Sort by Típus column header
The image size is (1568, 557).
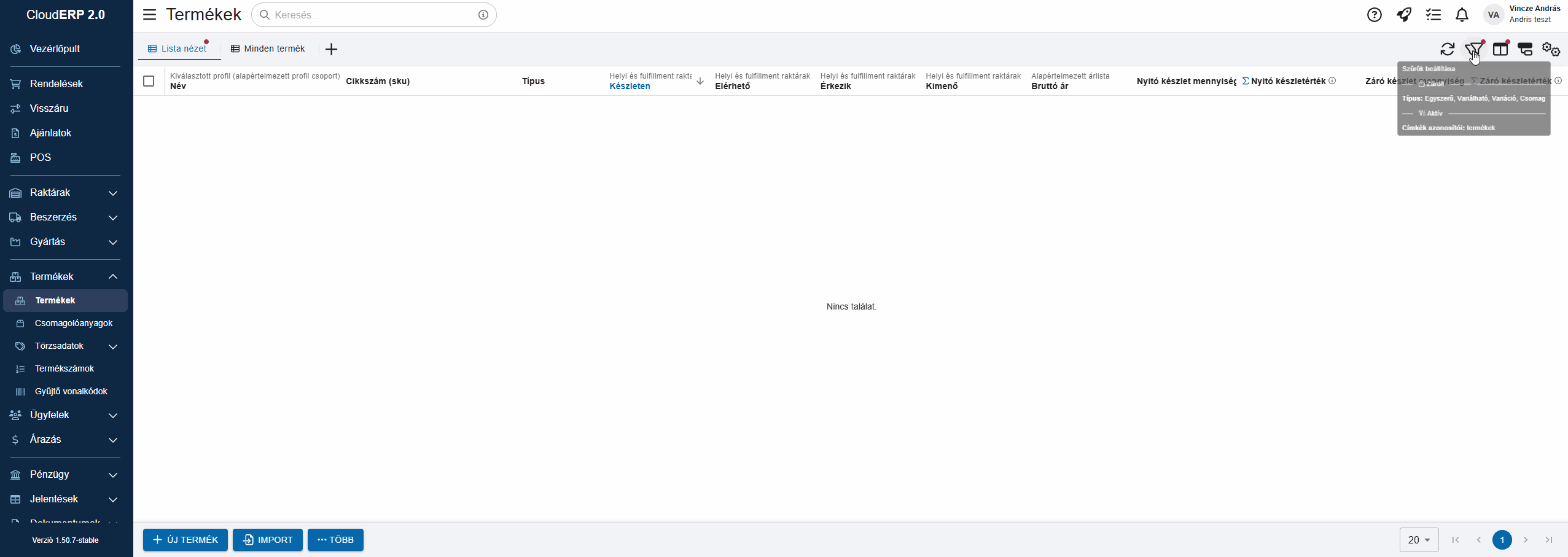(x=533, y=81)
